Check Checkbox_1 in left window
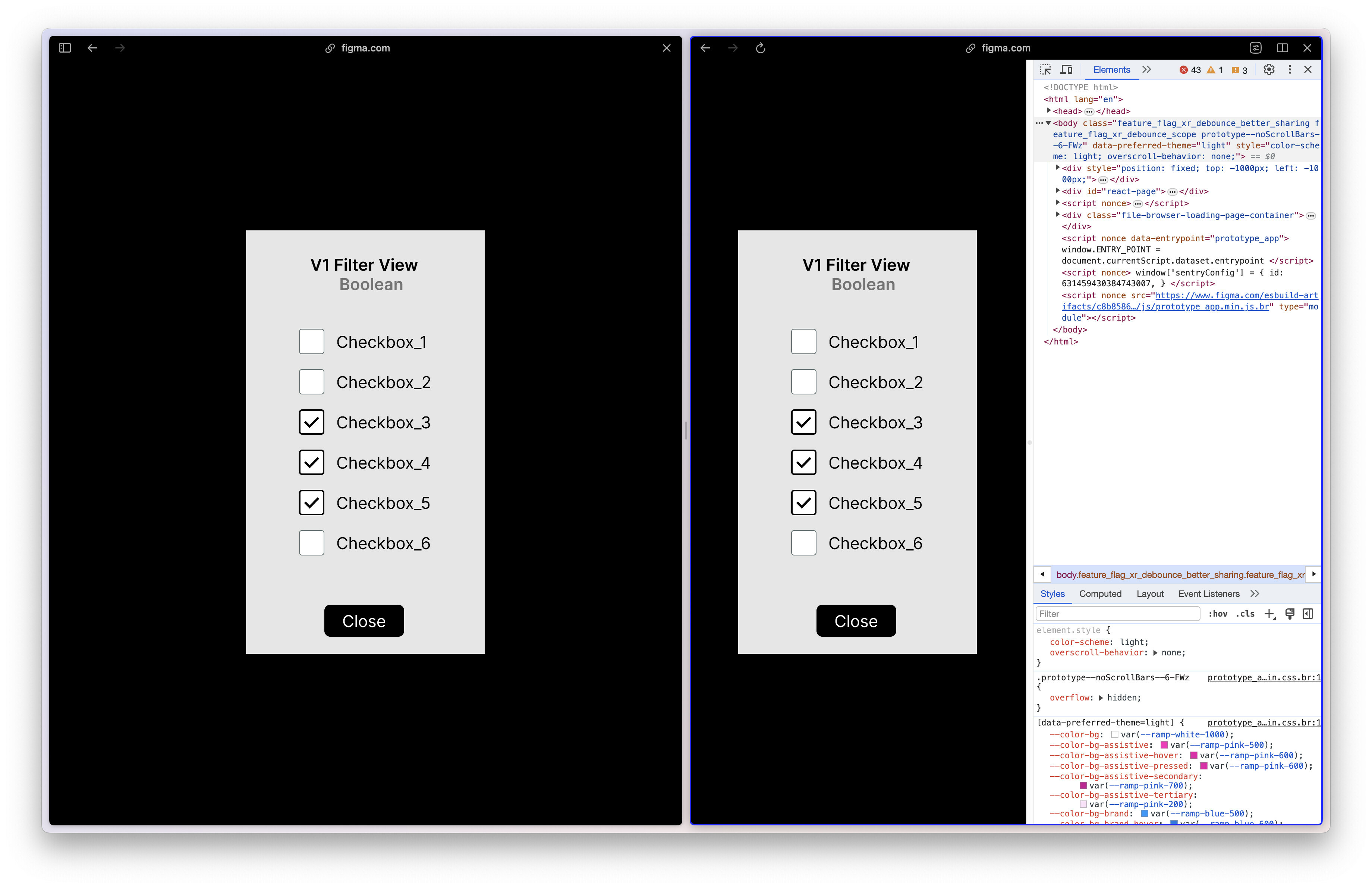 pos(311,342)
